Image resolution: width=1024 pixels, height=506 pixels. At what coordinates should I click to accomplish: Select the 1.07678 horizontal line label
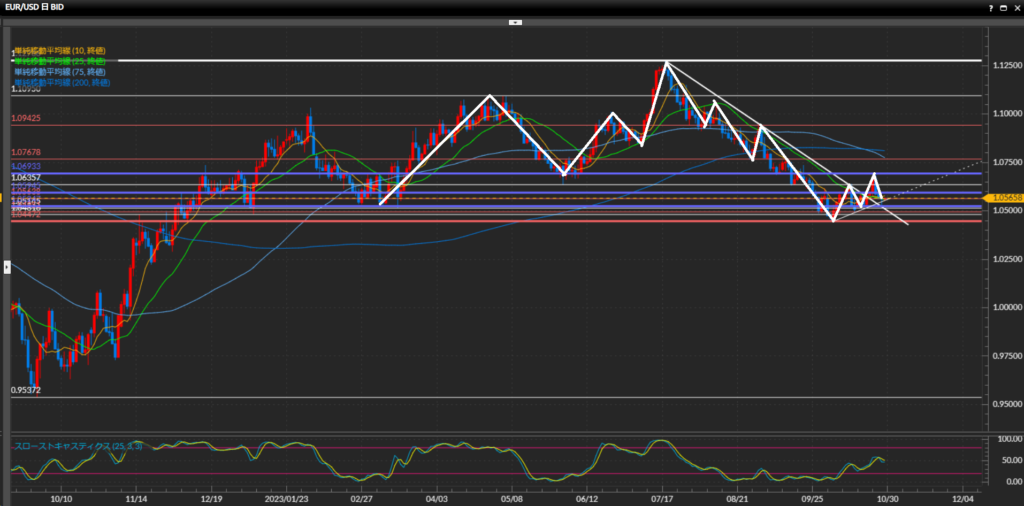(26, 152)
